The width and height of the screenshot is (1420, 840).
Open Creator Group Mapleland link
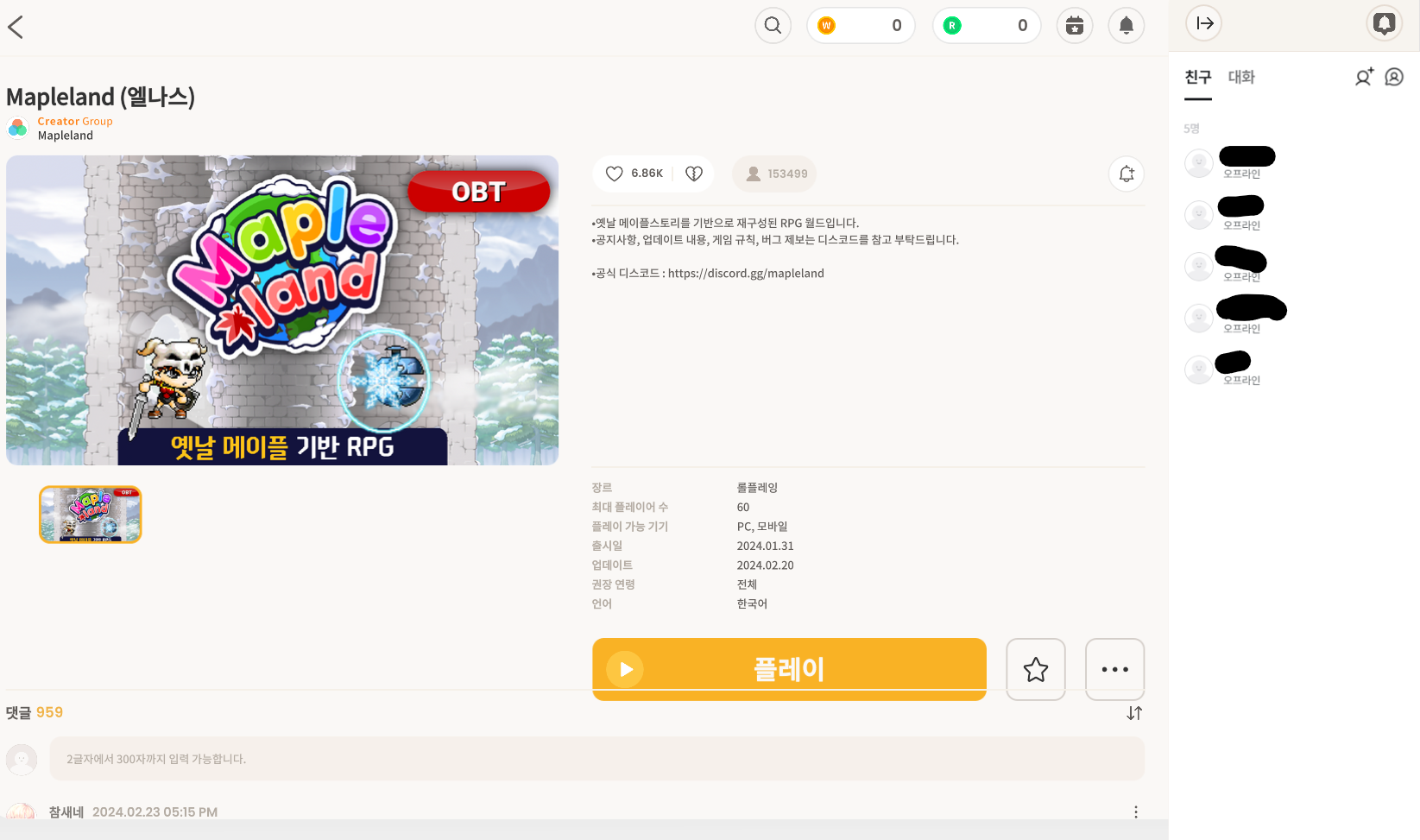point(75,128)
